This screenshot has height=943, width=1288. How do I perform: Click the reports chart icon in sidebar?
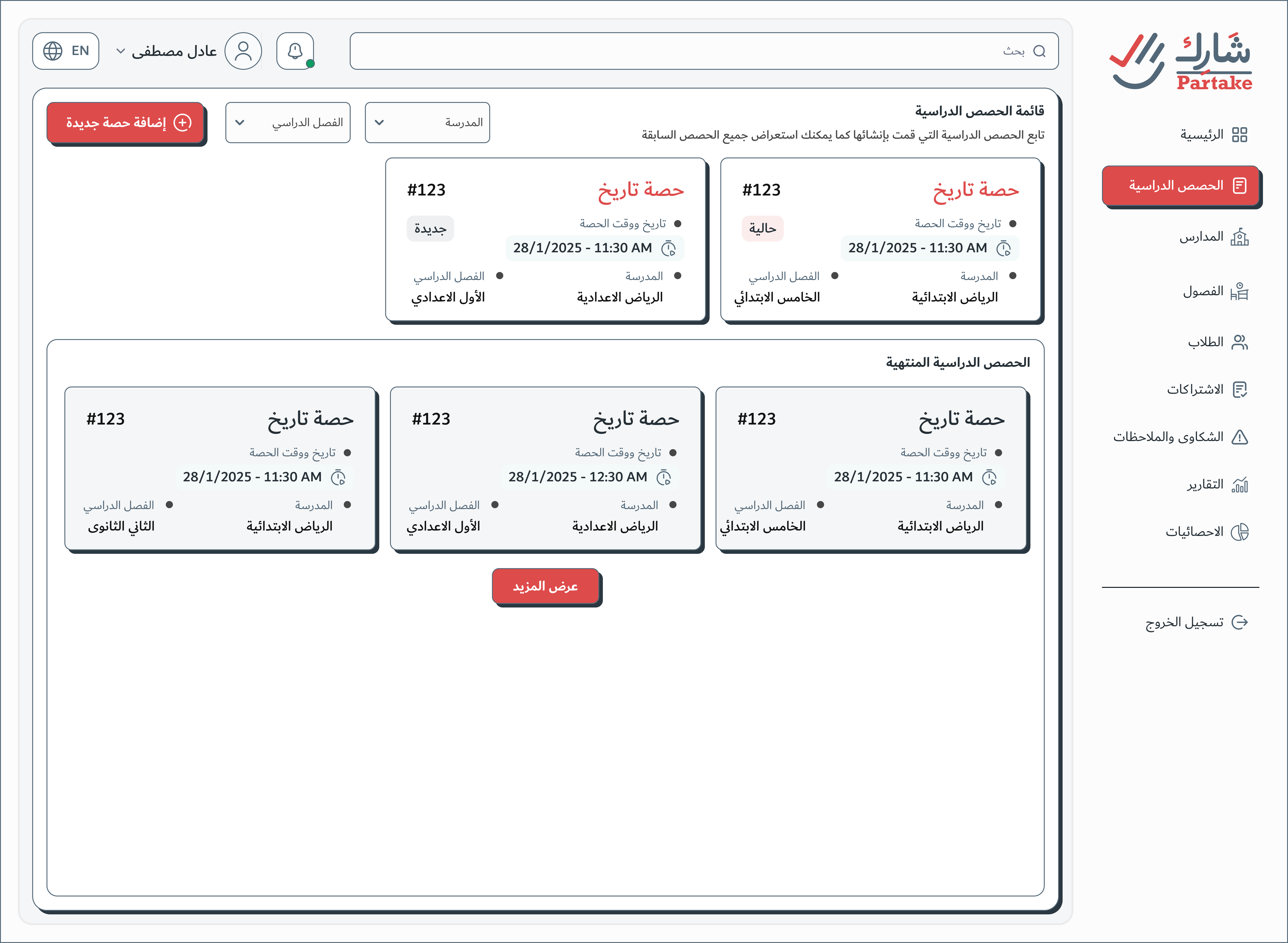pyautogui.click(x=1239, y=485)
